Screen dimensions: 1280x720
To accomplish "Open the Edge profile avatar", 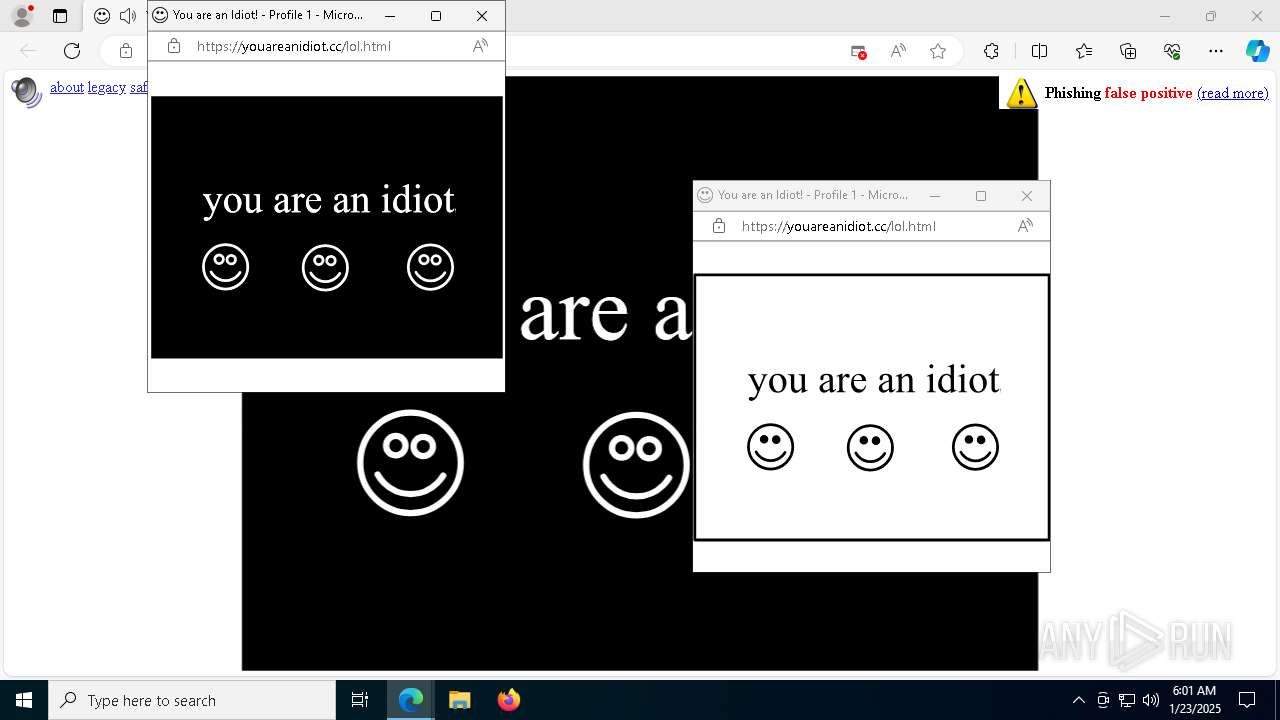I will pyautogui.click(x=22, y=16).
